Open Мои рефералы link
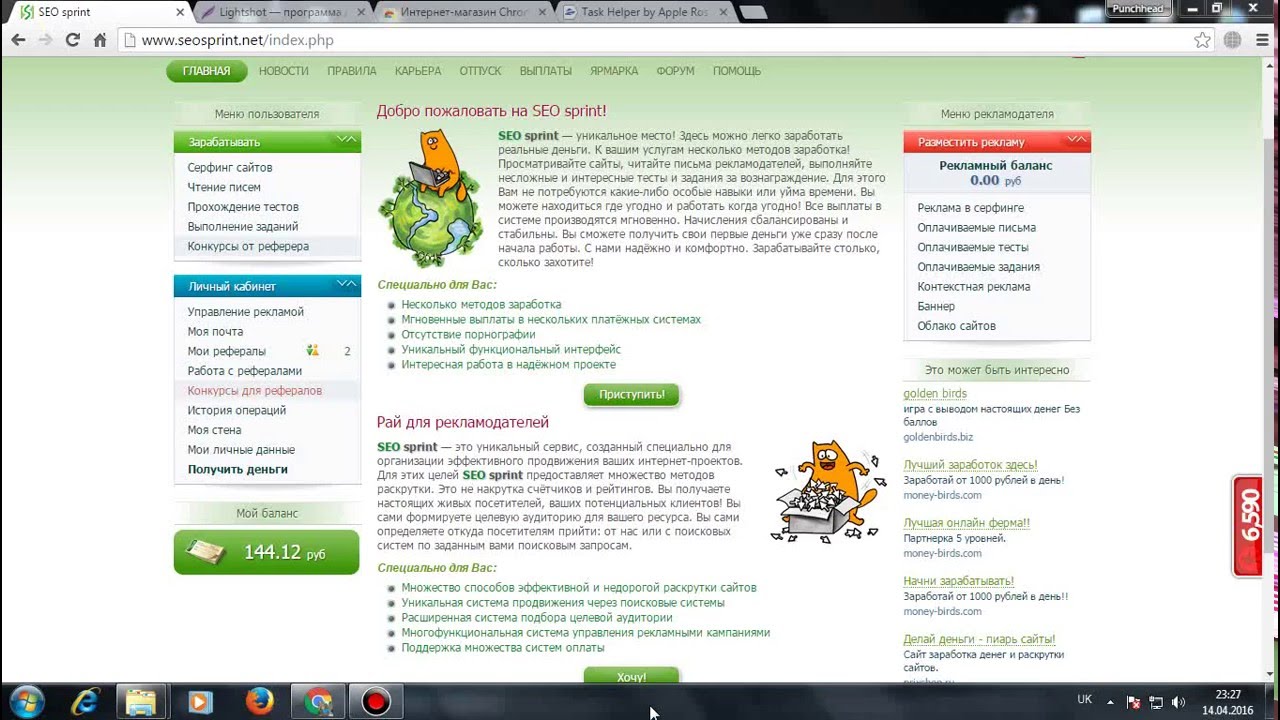Image resolution: width=1280 pixels, height=720 pixels. point(227,351)
